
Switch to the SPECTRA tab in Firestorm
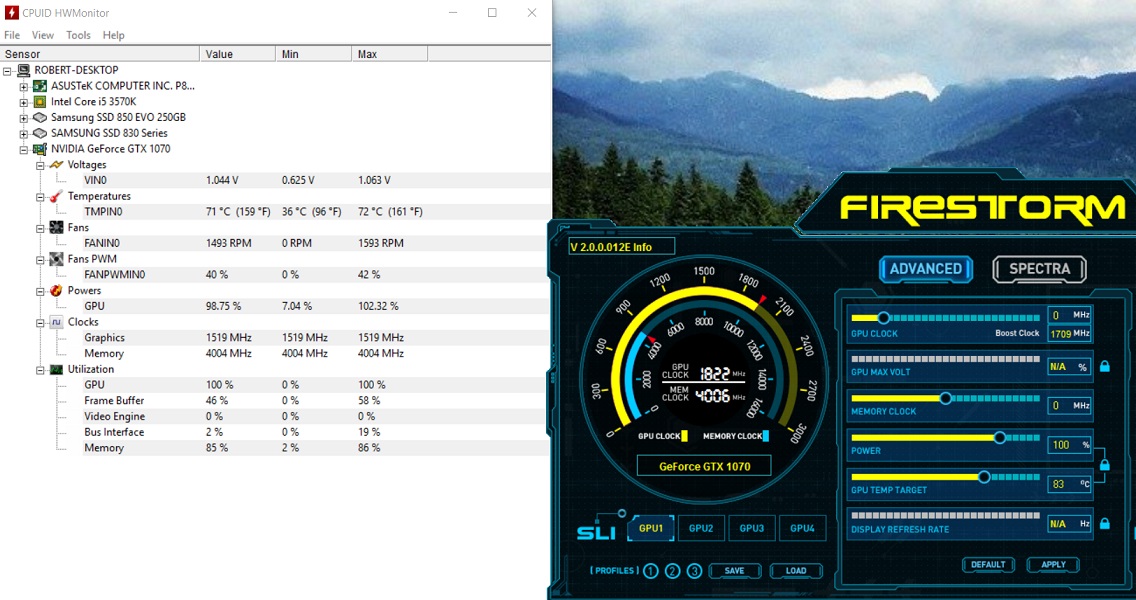click(x=1040, y=269)
